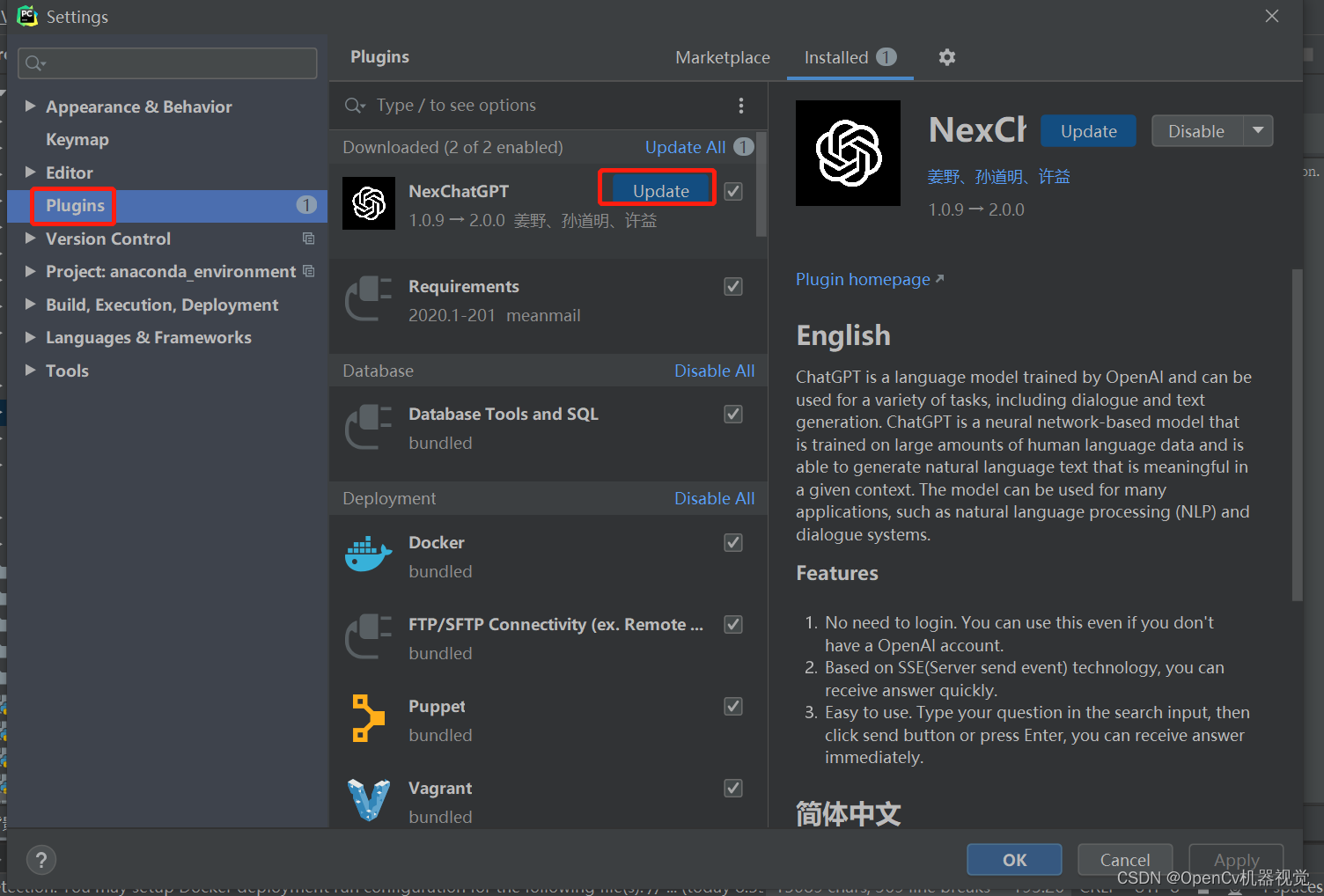Image resolution: width=1324 pixels, height=896 pixels.
Task: Click the Database Tools and SQL icon
Action: 369,427
